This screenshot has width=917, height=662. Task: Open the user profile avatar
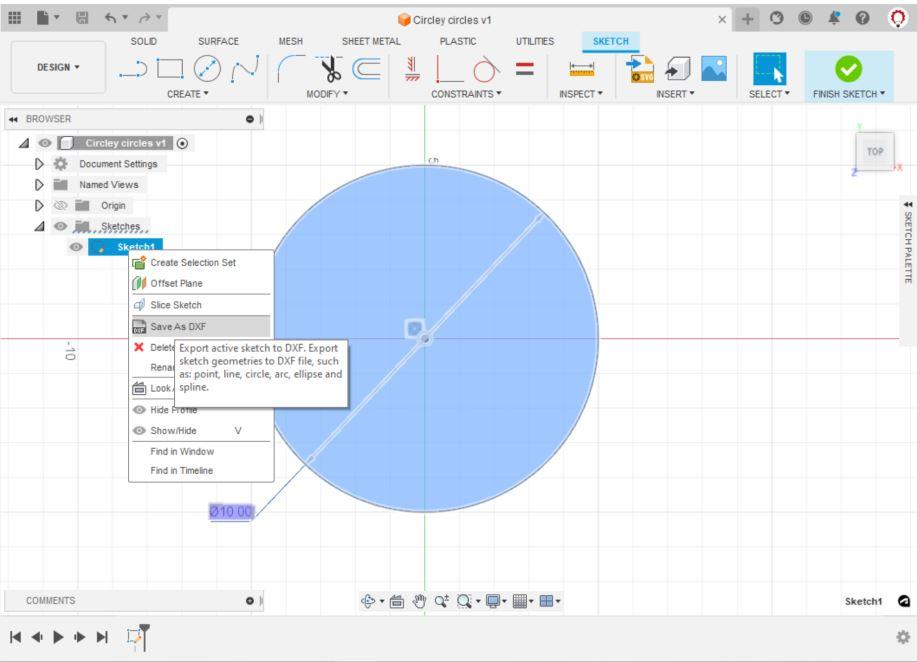tap(897, 18)
